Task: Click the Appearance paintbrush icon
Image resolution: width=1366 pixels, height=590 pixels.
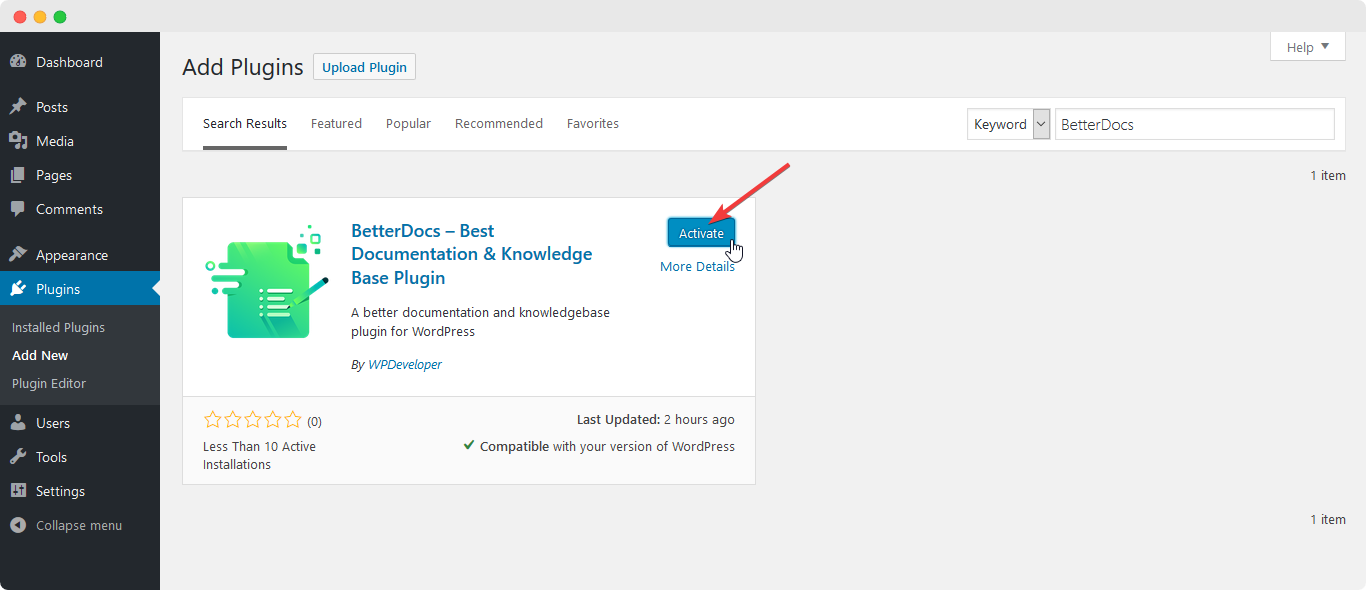Action: (18, 255)
